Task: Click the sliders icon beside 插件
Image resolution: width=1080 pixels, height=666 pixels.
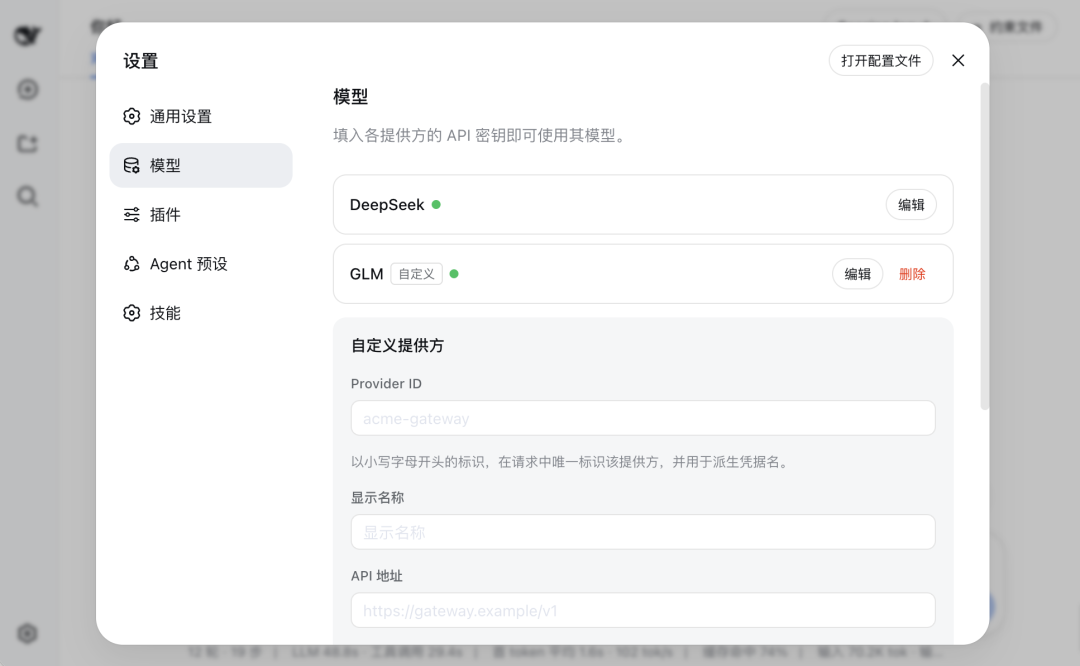Action: click(x=132, y=215)
